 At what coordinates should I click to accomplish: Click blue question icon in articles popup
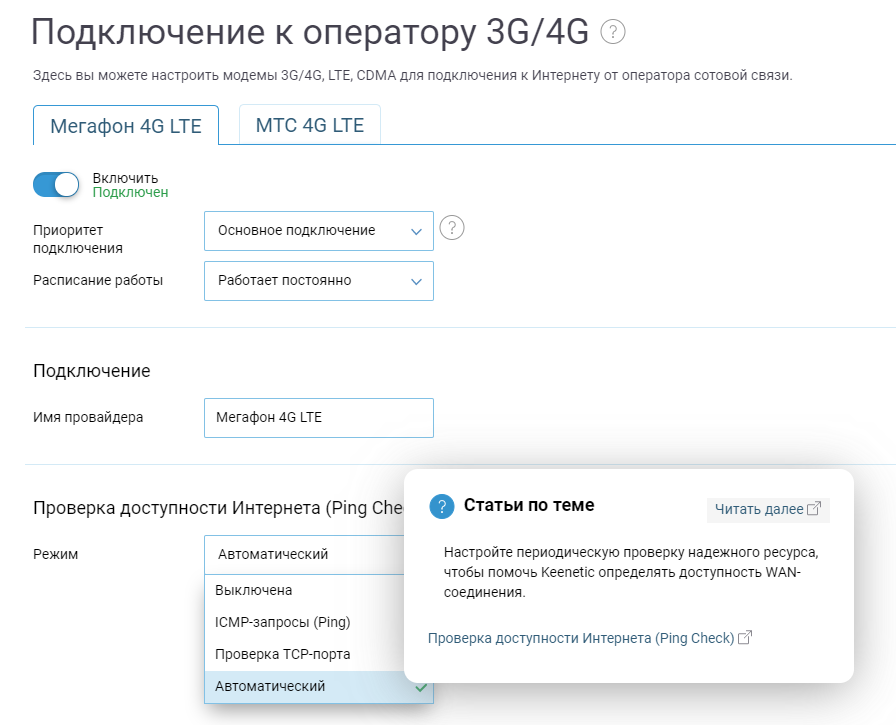pyautogui.click(x=442, y=506)
